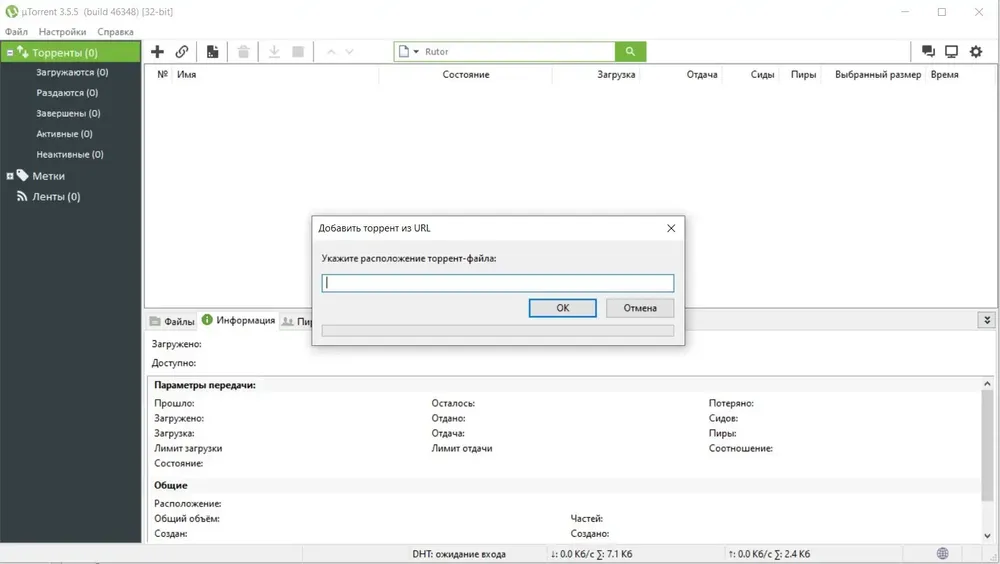This screenshot has height=564, width=1000.
Task: Click the Add Torrent from URL link icon
Action: click(x=182, y=52)
